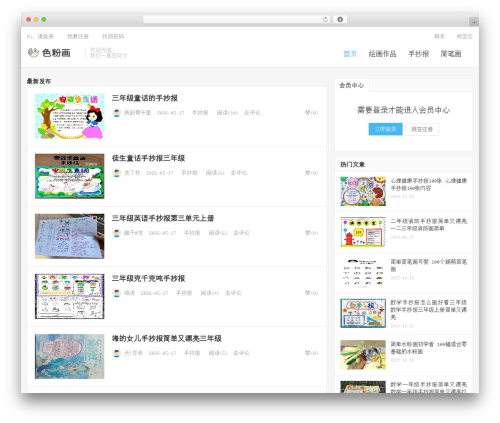Open hot article 心理健康手抄报100张

pos(429,184)
